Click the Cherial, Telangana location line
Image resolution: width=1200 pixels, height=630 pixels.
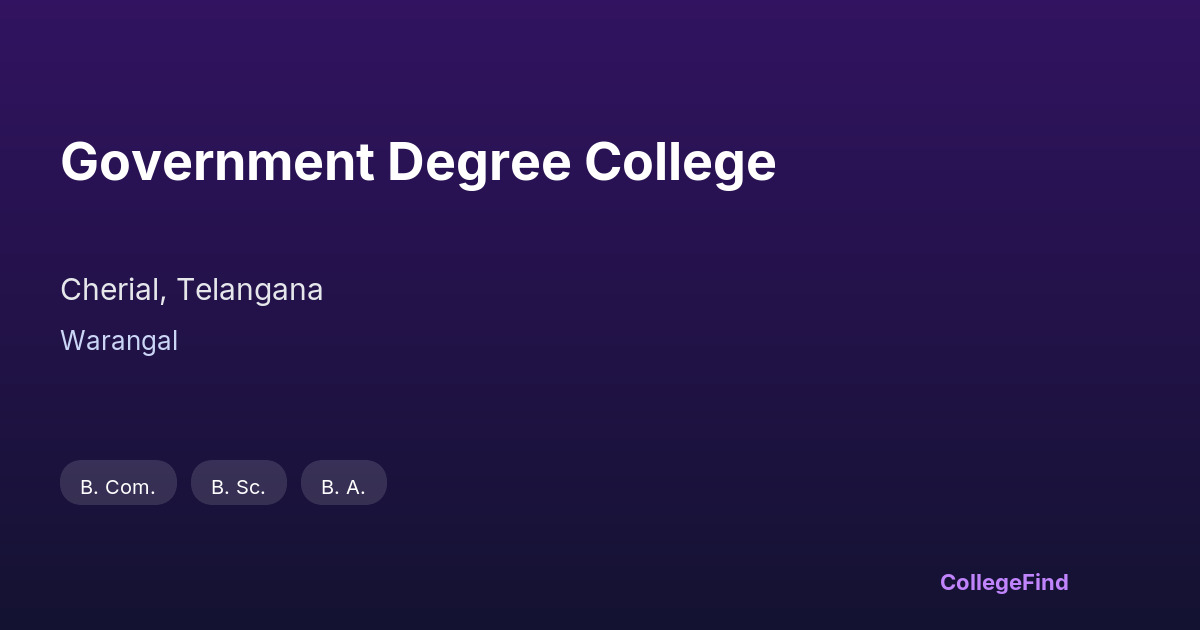pyautogui.click(x=191, y=290)
